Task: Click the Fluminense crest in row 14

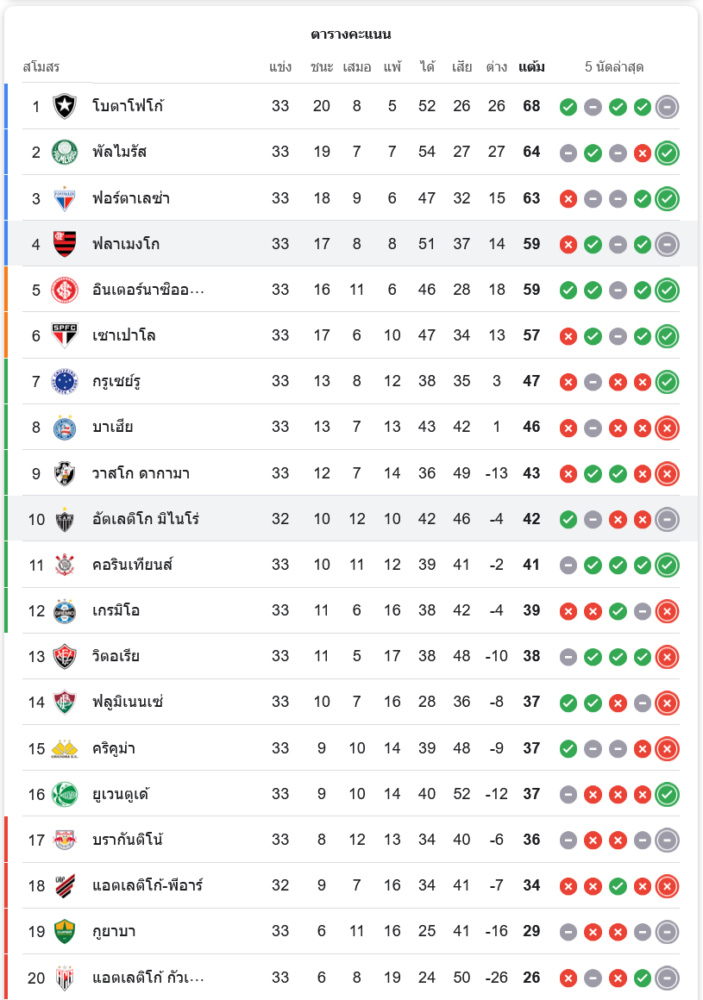Action: [x=65, y=702]
